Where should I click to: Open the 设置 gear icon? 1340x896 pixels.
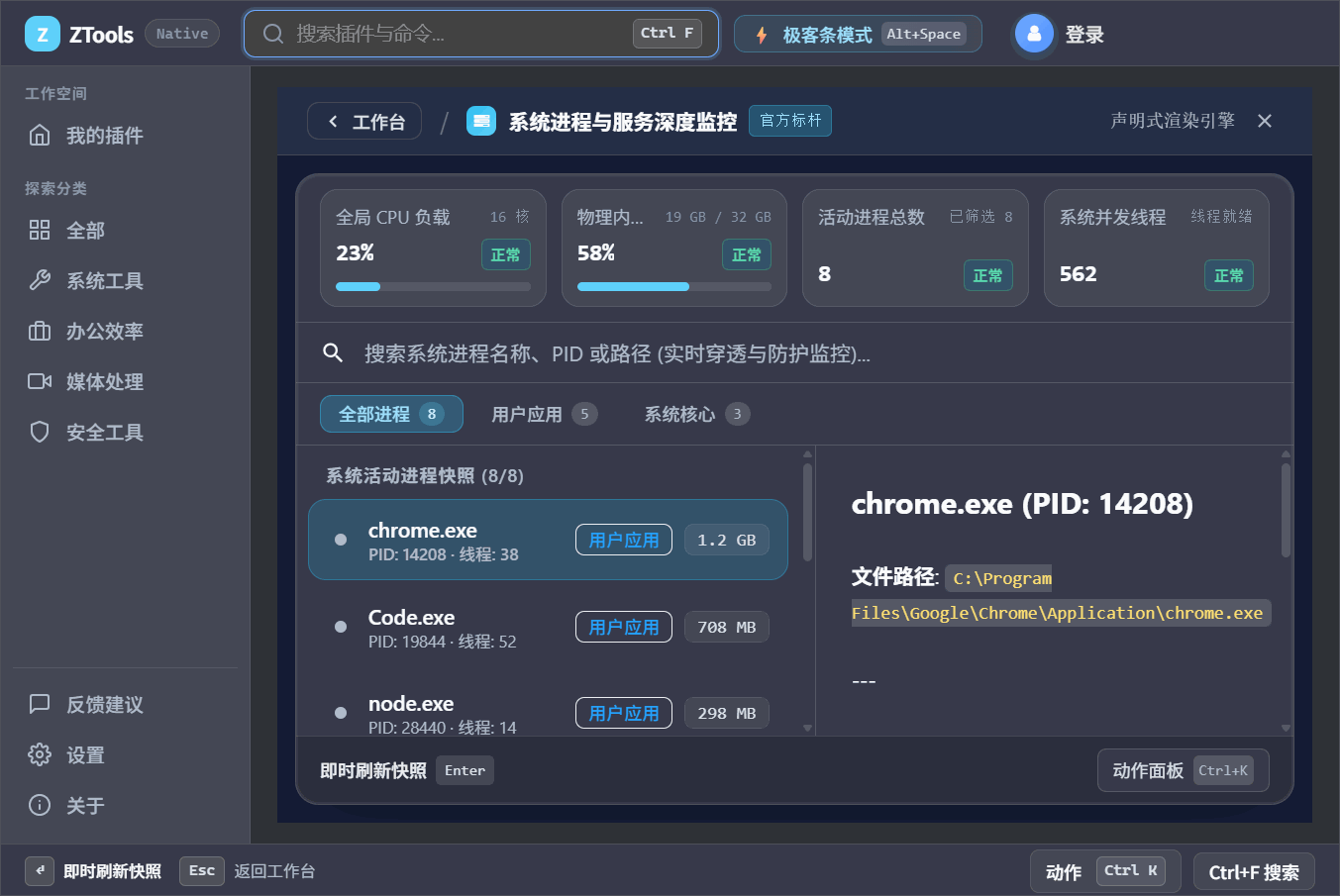[x=40, y=755]
